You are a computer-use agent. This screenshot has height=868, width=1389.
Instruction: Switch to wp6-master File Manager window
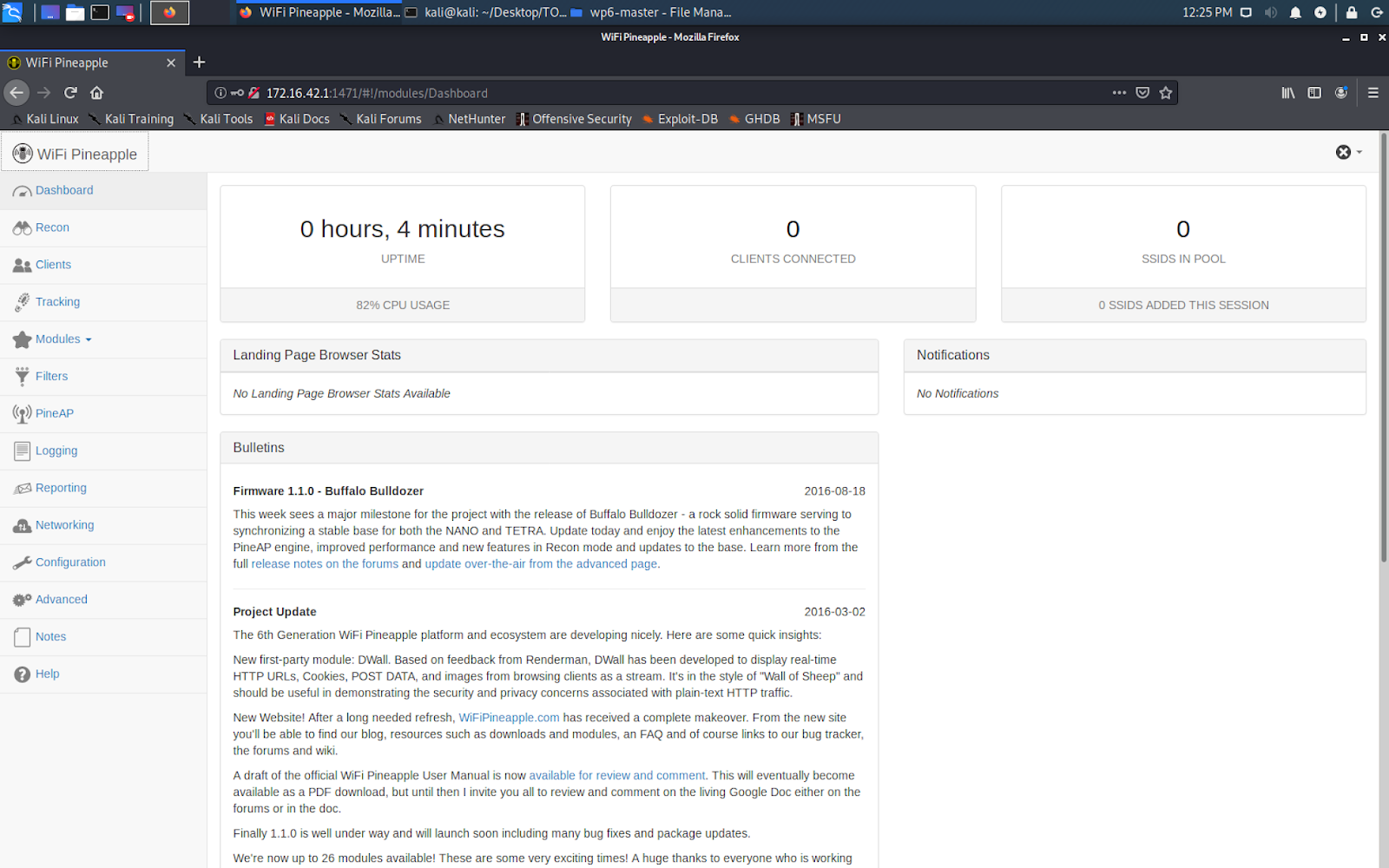pyautogui.click(x=651, y=12)
